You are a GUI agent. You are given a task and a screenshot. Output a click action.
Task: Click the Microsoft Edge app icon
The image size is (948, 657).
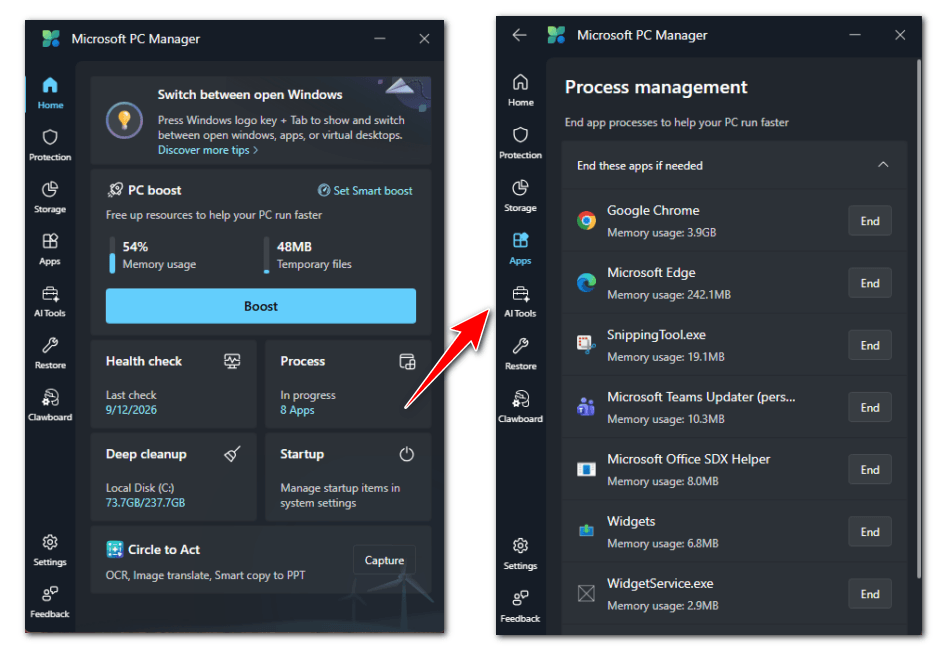[x=586, y=283]
